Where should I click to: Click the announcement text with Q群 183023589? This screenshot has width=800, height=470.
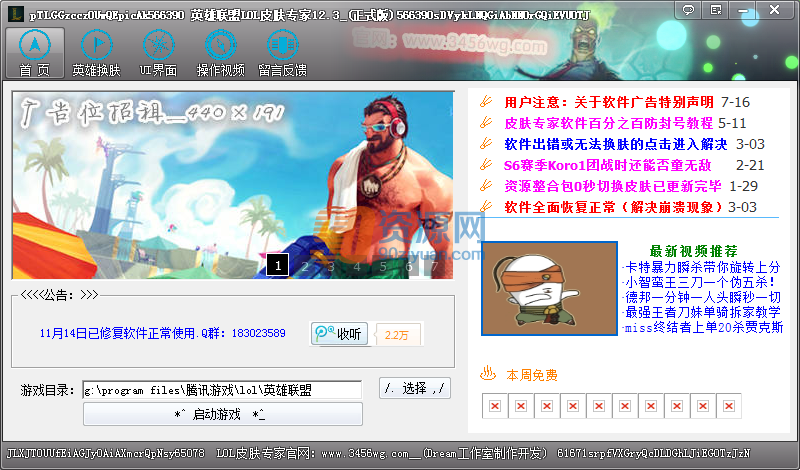162,334
